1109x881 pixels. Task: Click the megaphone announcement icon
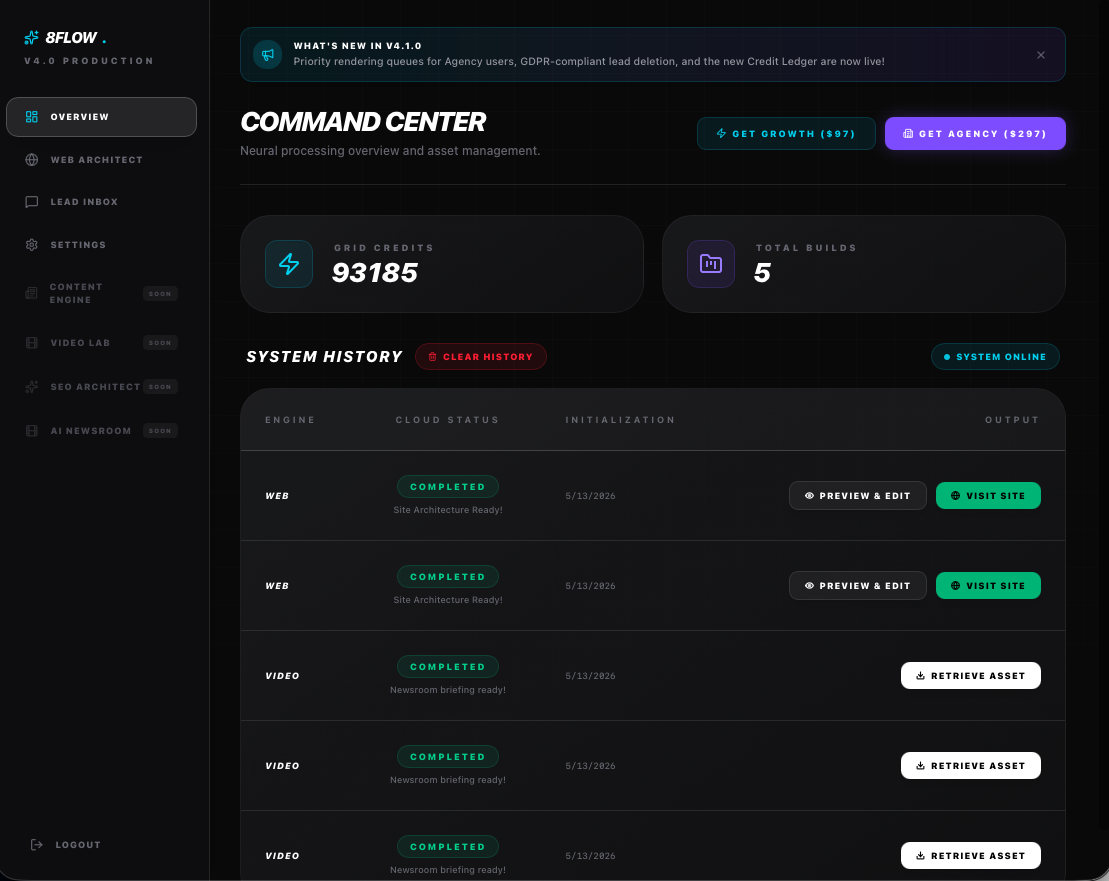[x=268, y=54]
